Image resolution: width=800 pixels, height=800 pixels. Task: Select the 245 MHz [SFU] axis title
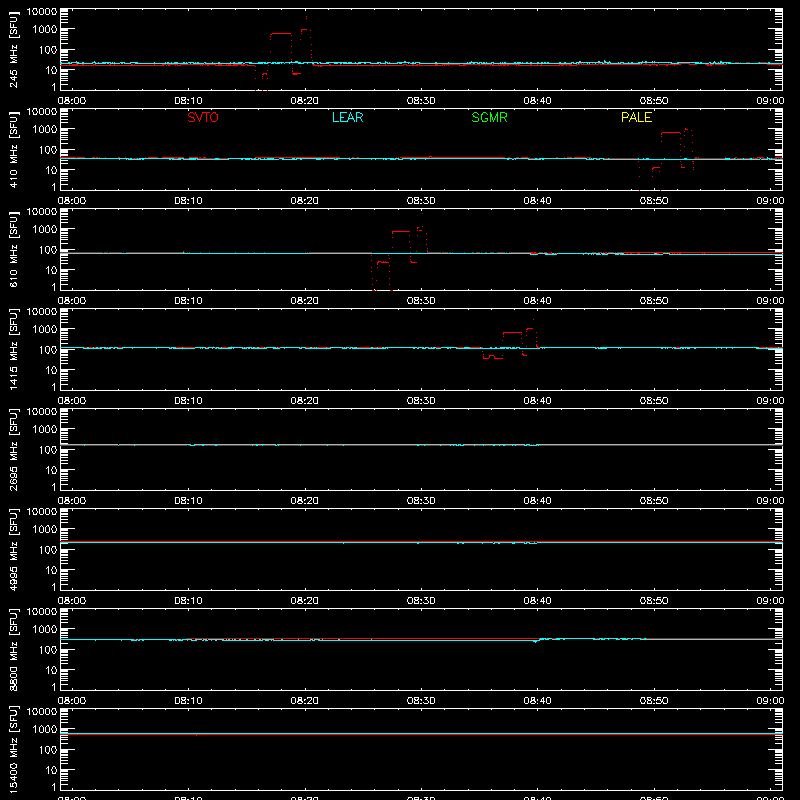(x=13, y=49)
